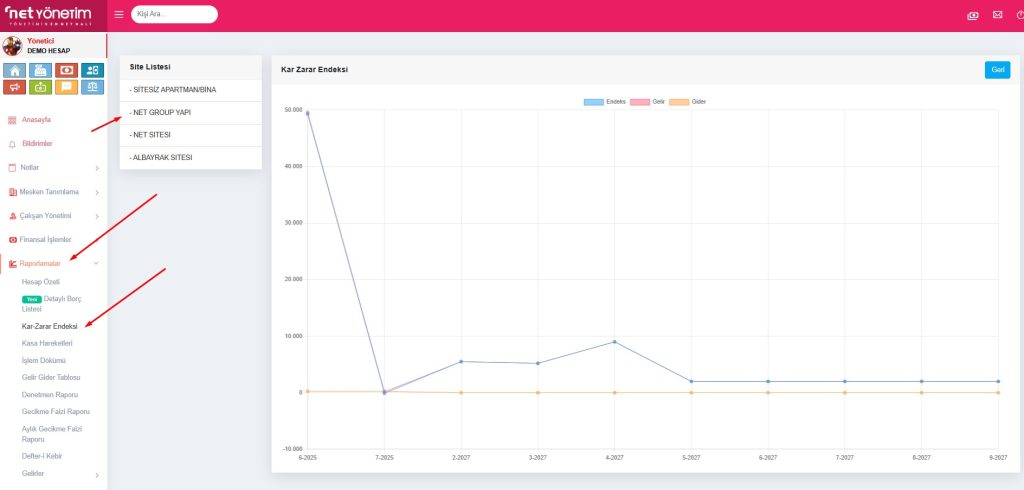
Task: Click the blue home shortcut icon
Action: 15,70
